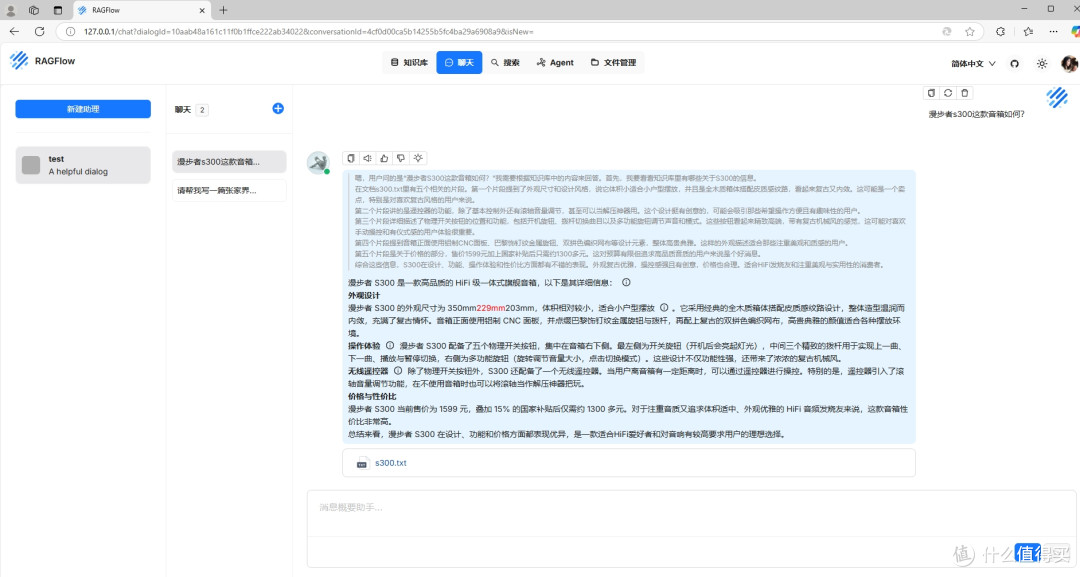The image size is (1080, 577).
Task: Select the RAGFlow browser tab
Action: coord(141,10)
